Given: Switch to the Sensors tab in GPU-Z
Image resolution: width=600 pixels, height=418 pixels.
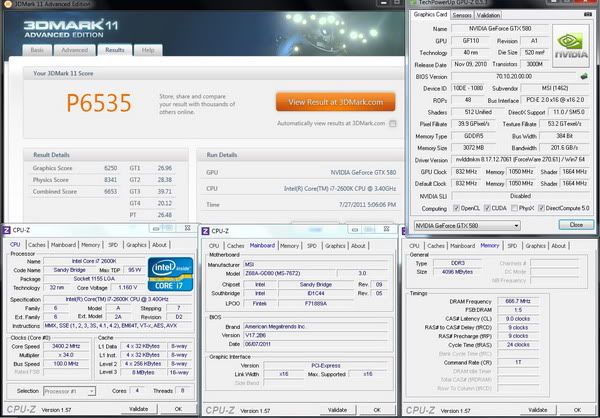Looking at the screenshot, I should [x=462, y=15].
